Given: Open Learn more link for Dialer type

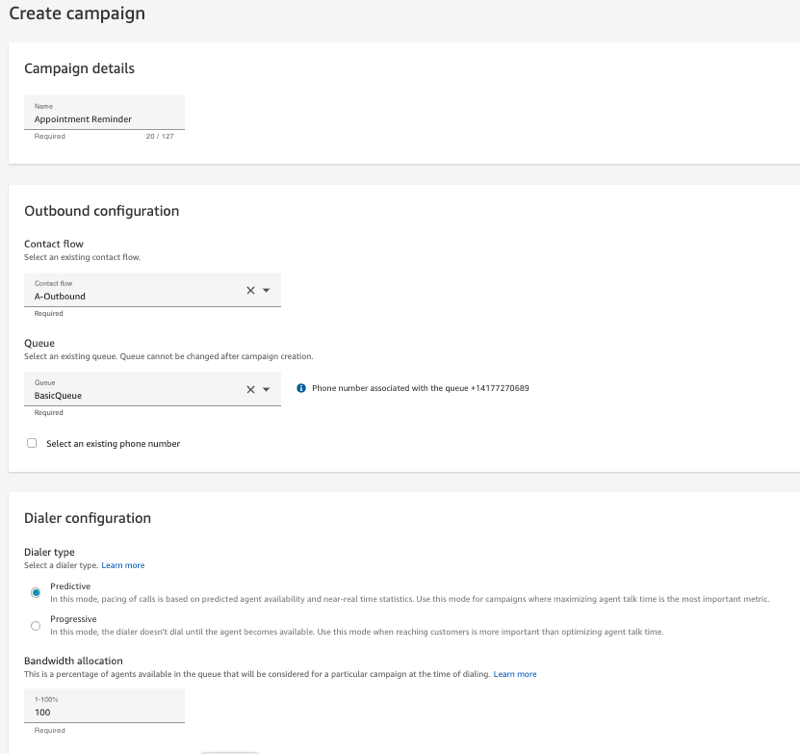Looking at the screenshot, I should 123,566.
